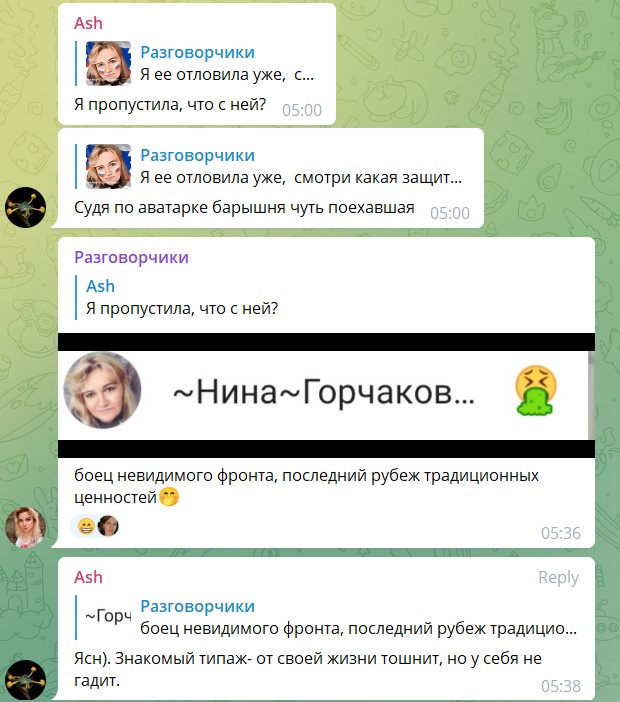Image resolution: width=620 pixels, height=702 pixels.
Task: Open the Разговорчики sender name in purple
Action: [x=131, y=257]
